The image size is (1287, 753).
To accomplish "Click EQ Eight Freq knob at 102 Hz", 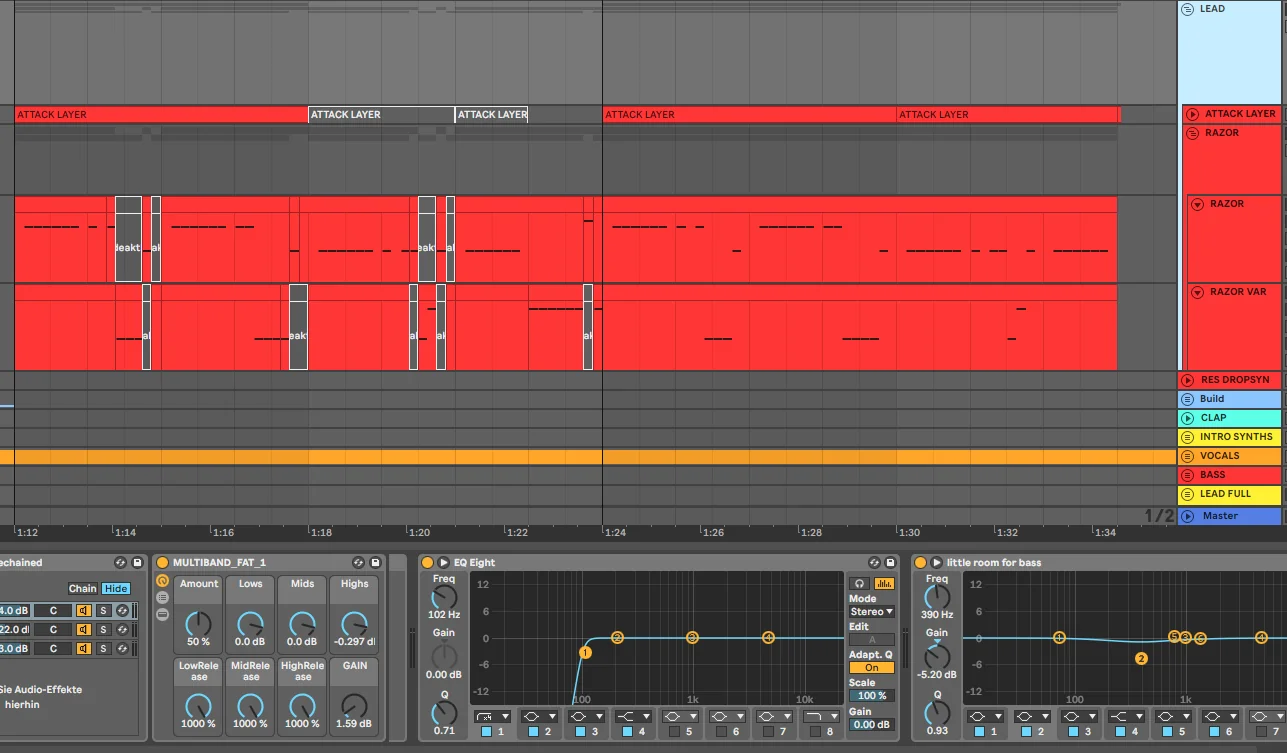I will [x=443, y=597].
